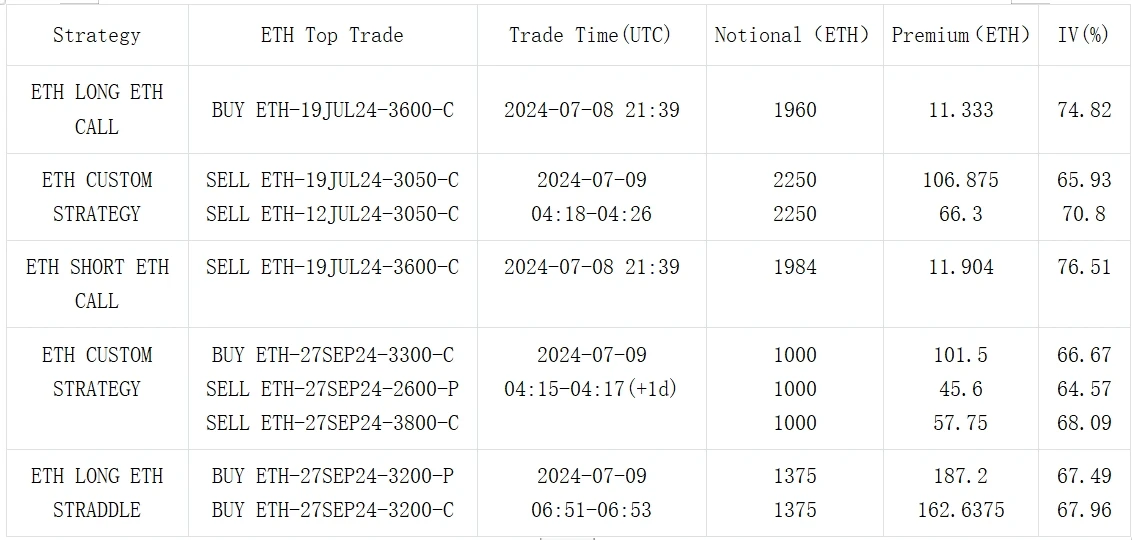Click the 74.82 IV value

pyautogui.click(x=1084, y=109)
